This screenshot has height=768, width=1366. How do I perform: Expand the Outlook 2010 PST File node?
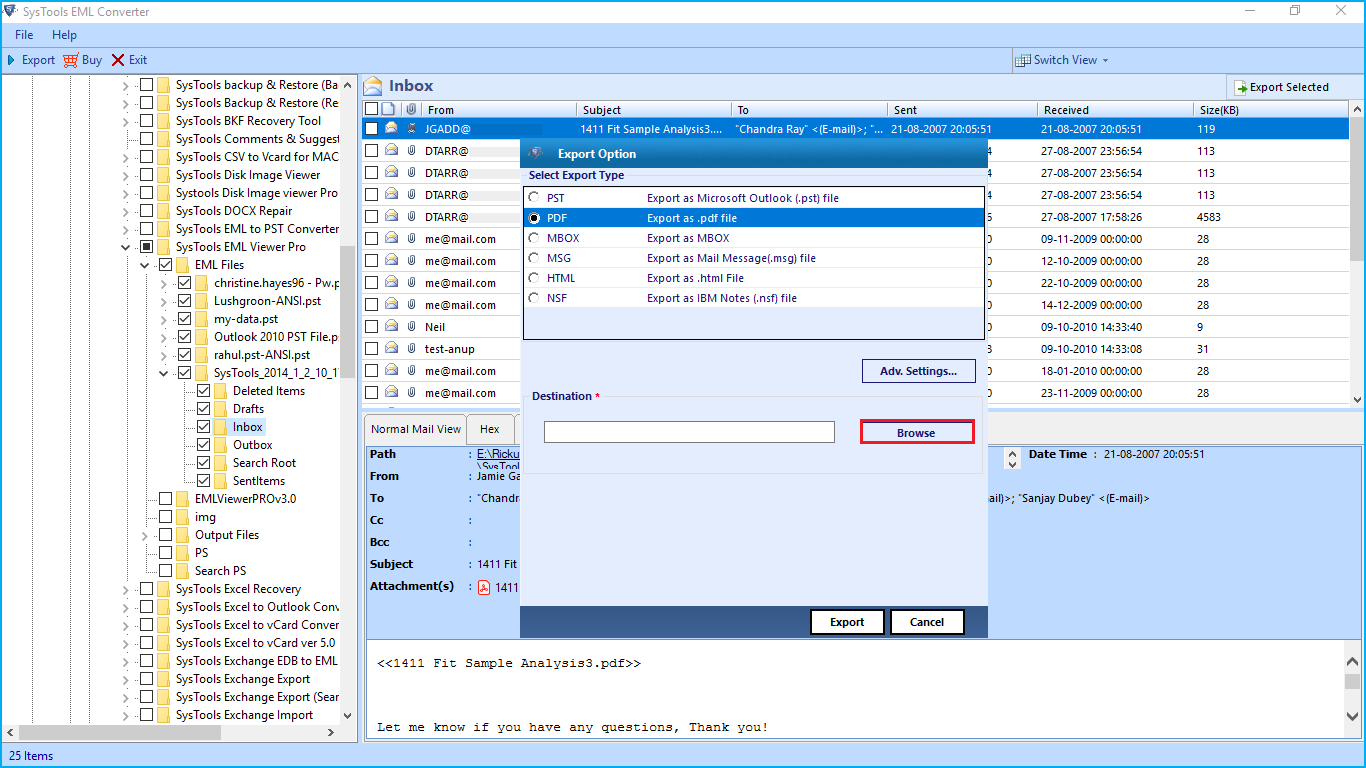pos(164,337)
